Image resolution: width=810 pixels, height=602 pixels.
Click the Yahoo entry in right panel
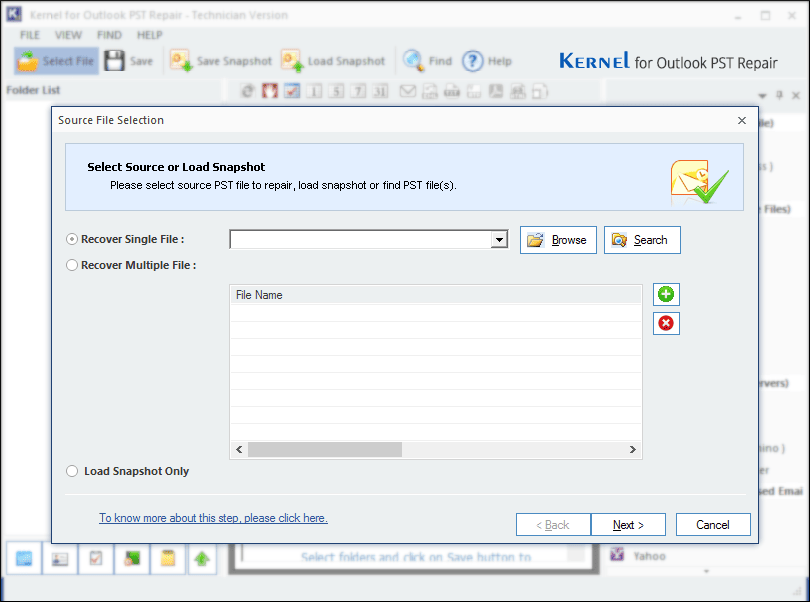649,556
